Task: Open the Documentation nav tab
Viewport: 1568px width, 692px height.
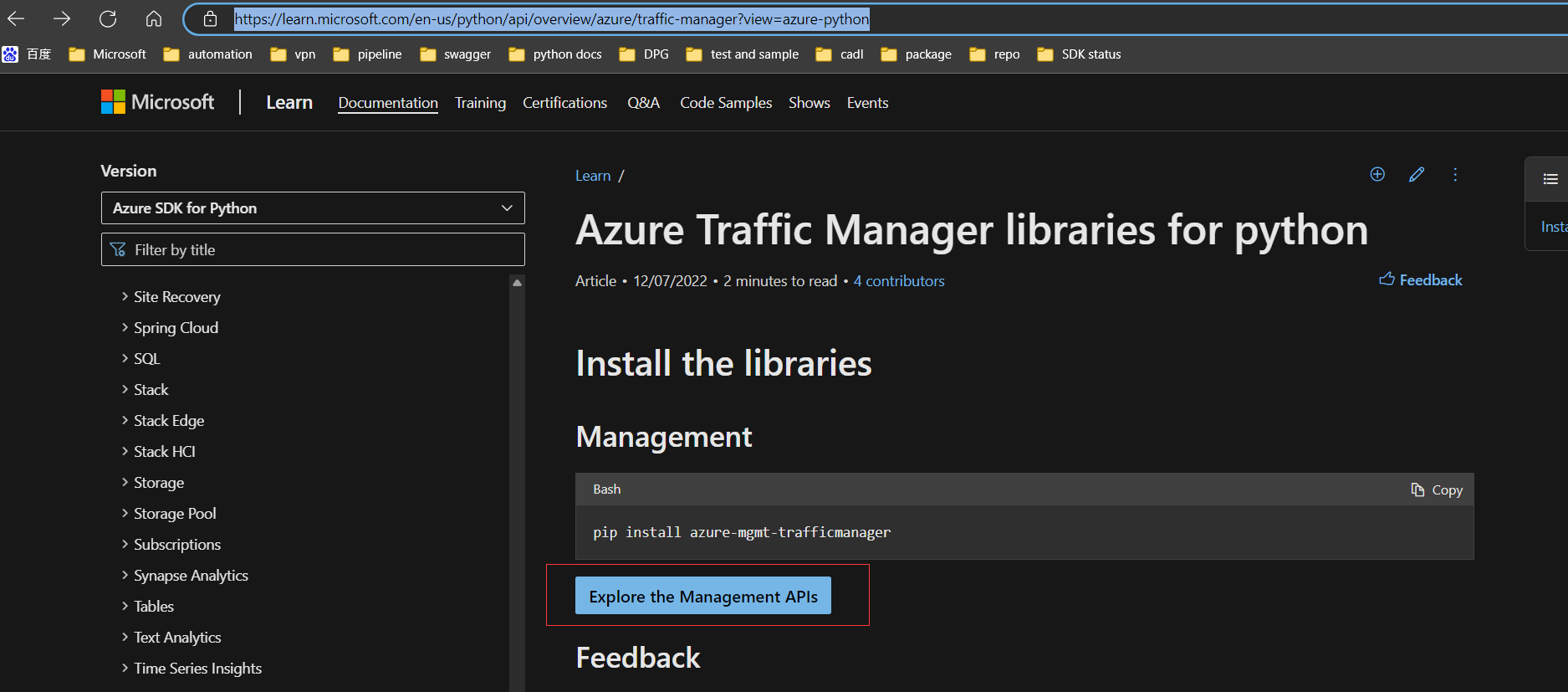Action: [x=388, y=103]
